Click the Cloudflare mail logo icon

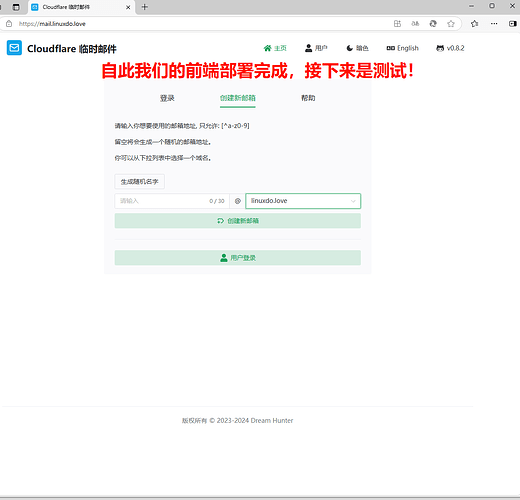(14, 48)
